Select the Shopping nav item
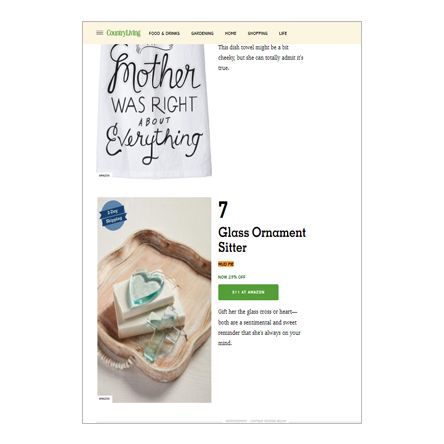This screenshot has height=444, width=444. 258,33
